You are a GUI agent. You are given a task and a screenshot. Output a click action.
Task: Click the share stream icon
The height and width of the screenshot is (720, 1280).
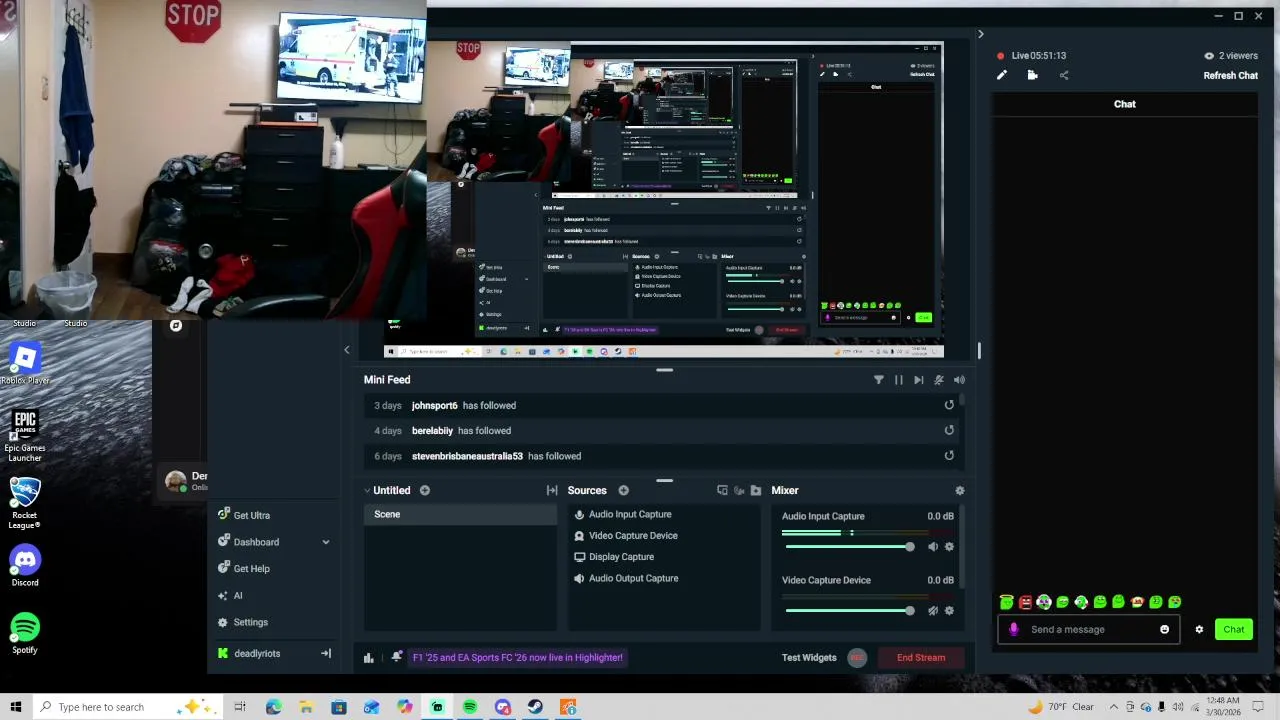1064,75
